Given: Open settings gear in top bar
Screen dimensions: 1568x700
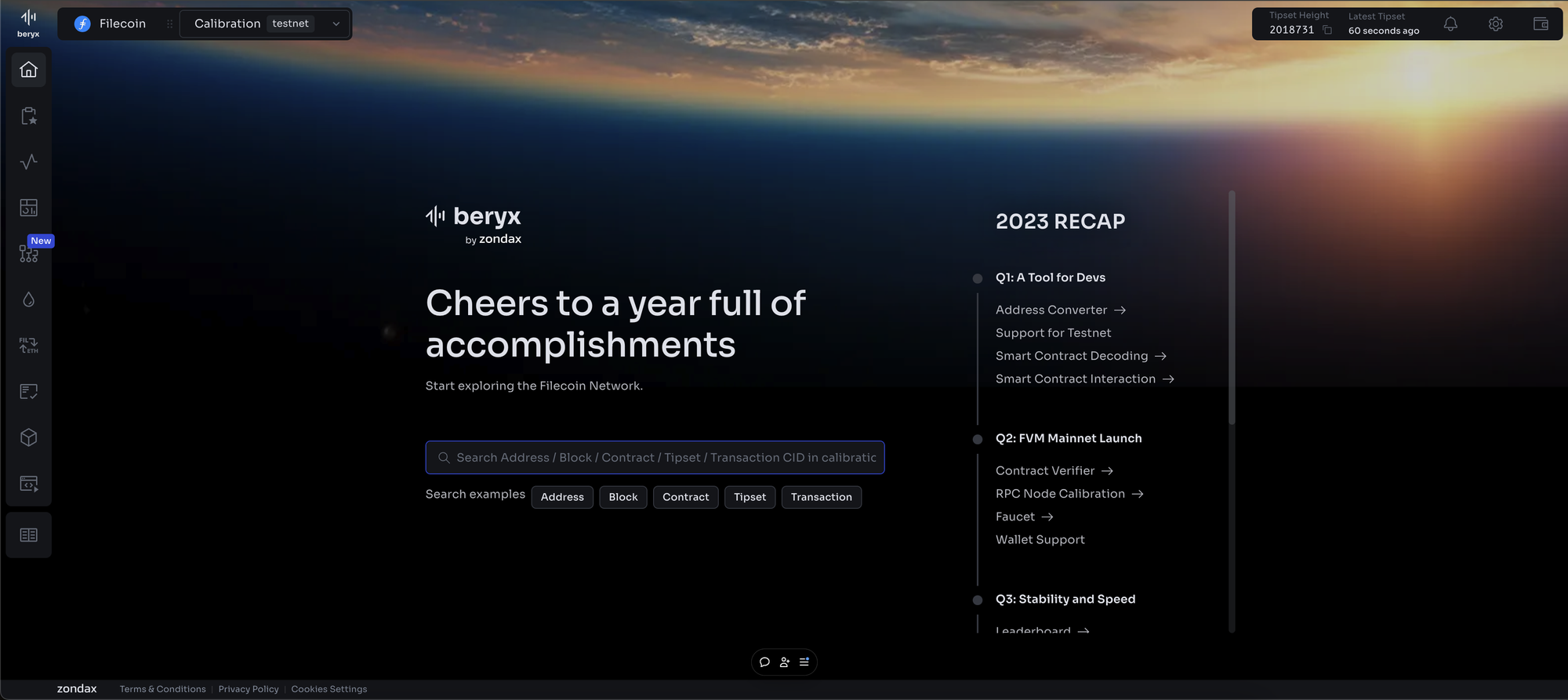Looking at the screenshot, I should coord(1496,24).
